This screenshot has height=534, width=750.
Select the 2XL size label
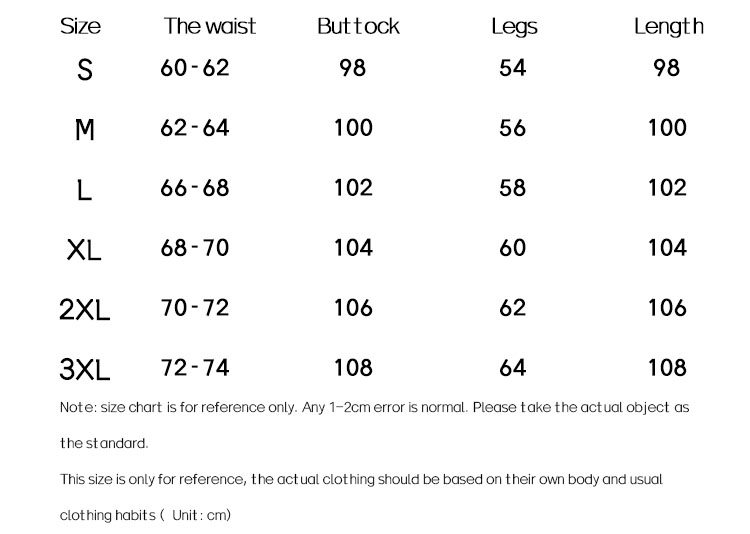[85, 310]
